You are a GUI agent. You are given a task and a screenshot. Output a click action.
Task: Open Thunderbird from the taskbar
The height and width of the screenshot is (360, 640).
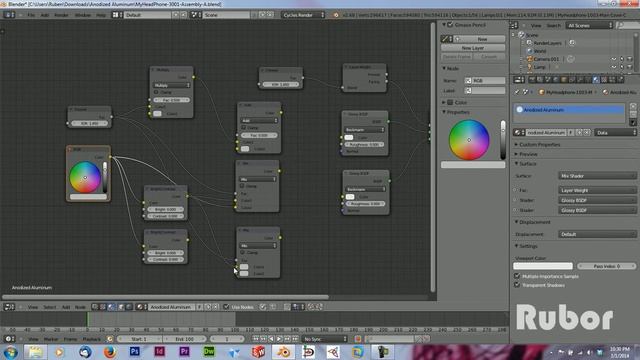tap(85, 351)
